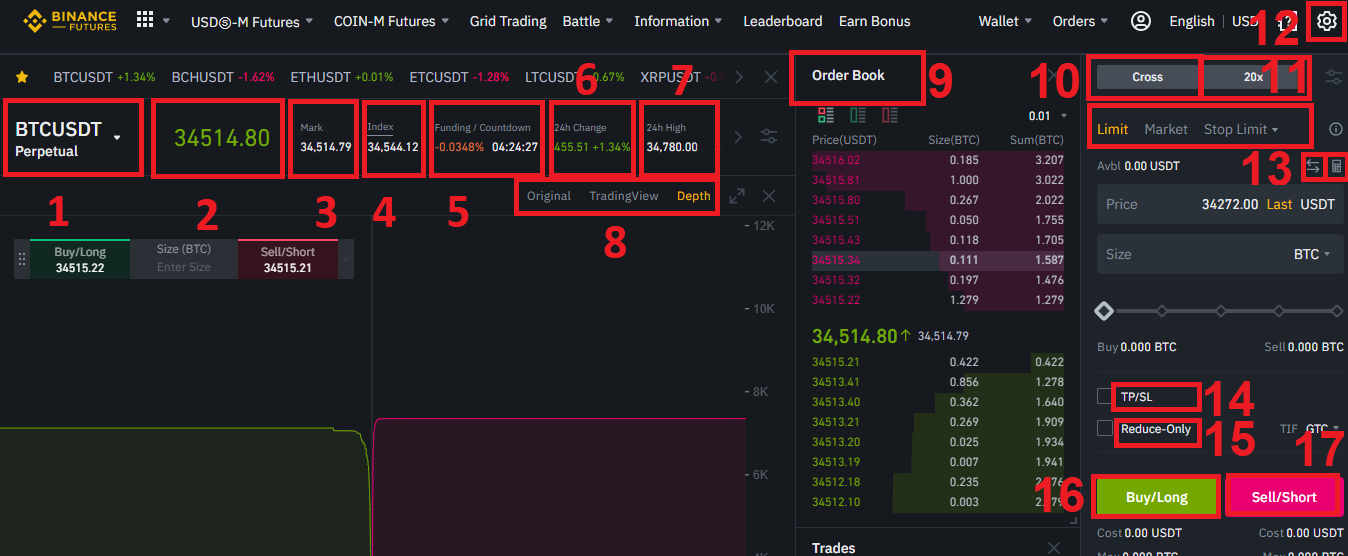Screen dimensions: 1348x556
Task: Open the Orders dropdown
Action: point(1080,21)
